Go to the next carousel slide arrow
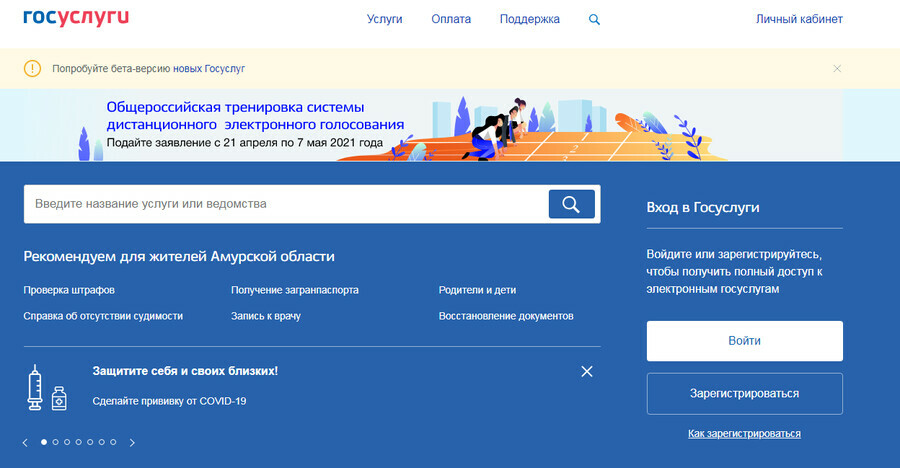 [x=132, y=443]
